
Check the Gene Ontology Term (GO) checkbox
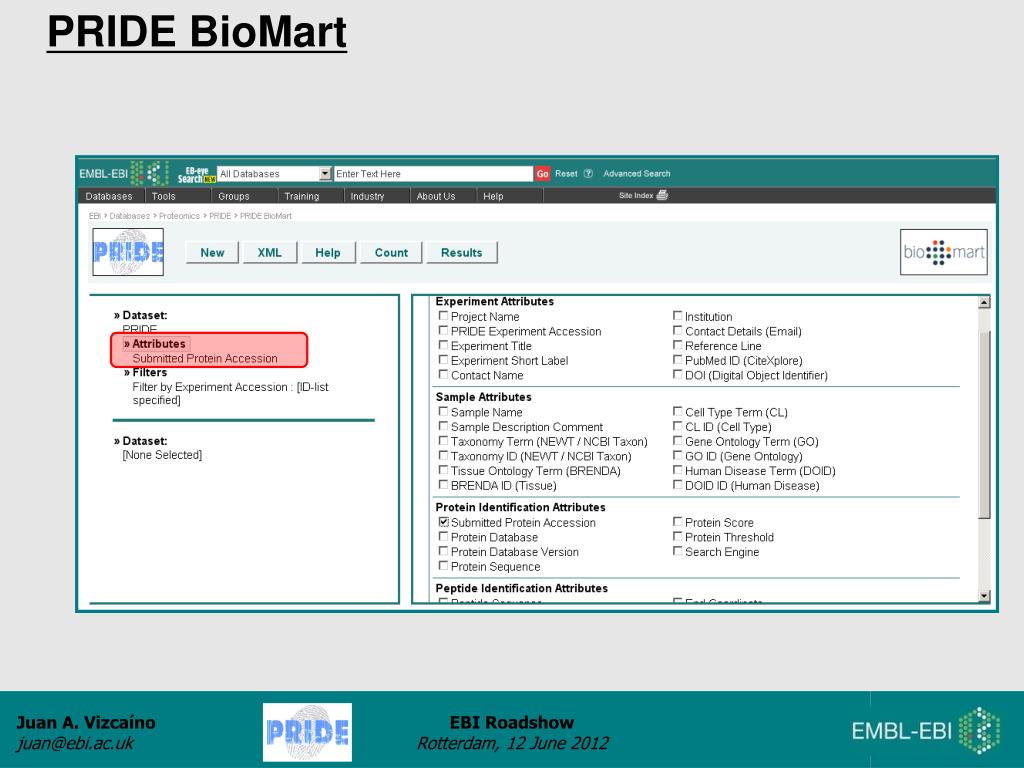pos(677,441)
